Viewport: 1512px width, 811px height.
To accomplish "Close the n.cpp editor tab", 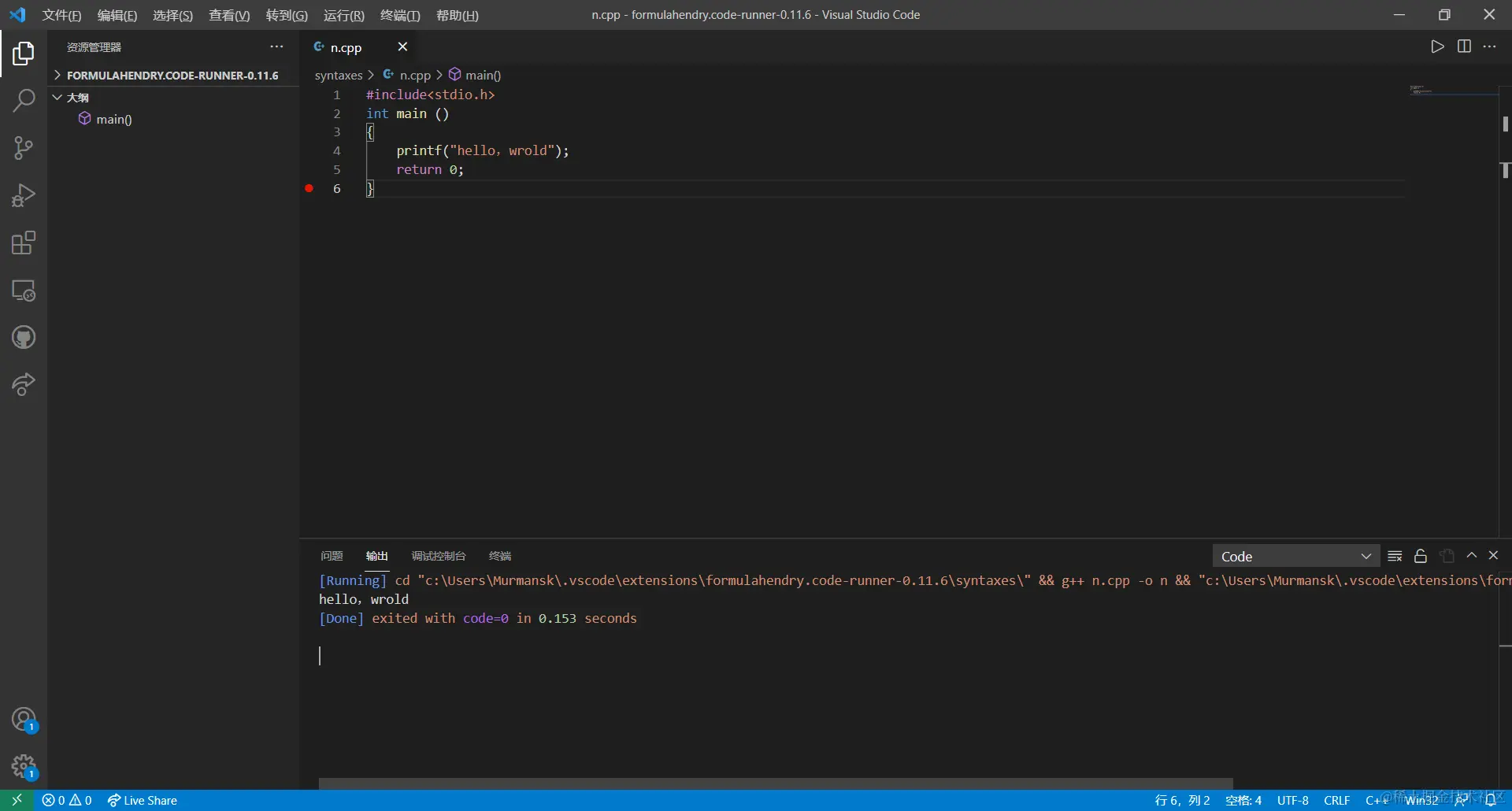I will (x=402, y=46).
